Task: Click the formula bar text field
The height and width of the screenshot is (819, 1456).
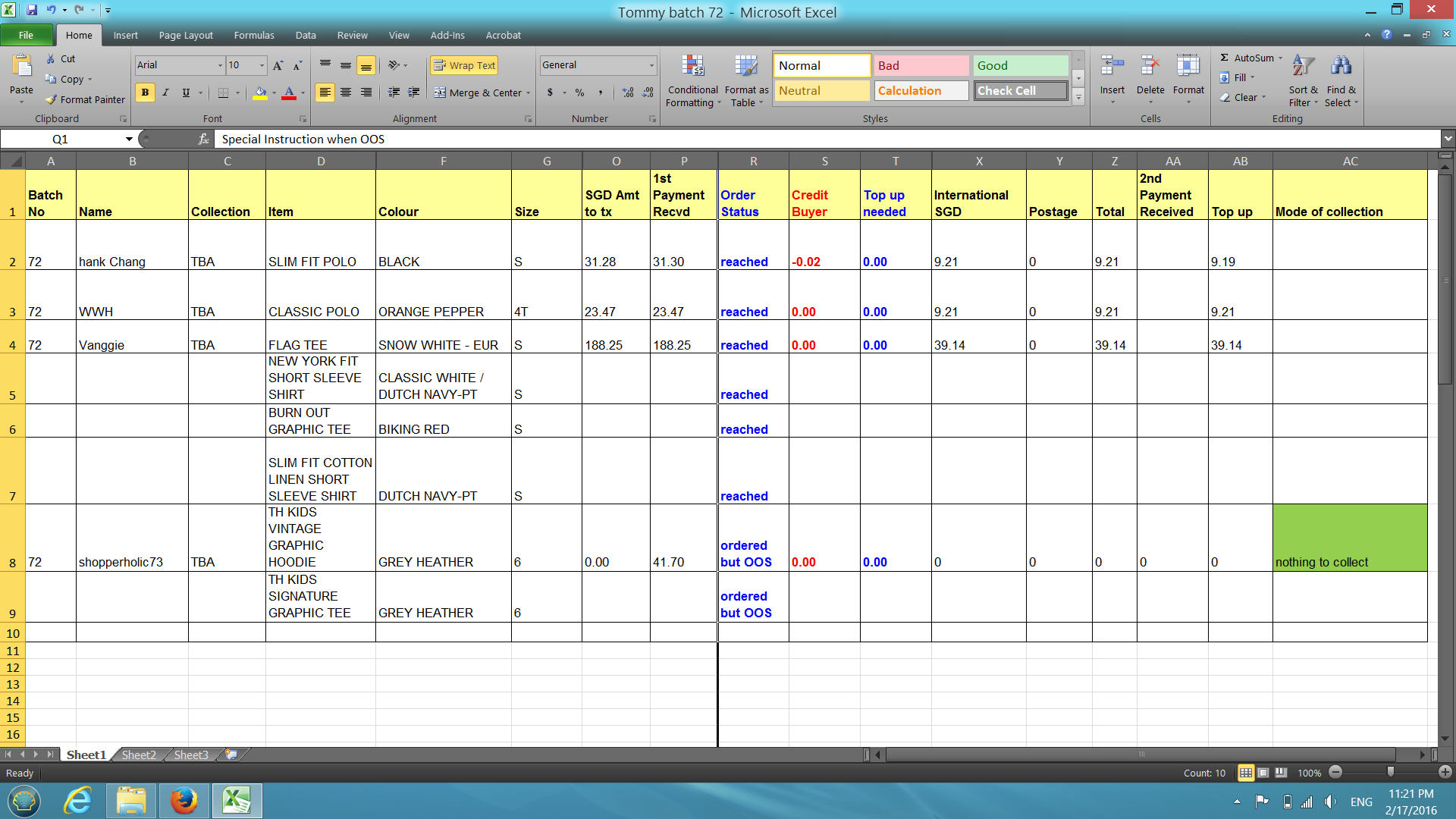Action: point(828,139)
